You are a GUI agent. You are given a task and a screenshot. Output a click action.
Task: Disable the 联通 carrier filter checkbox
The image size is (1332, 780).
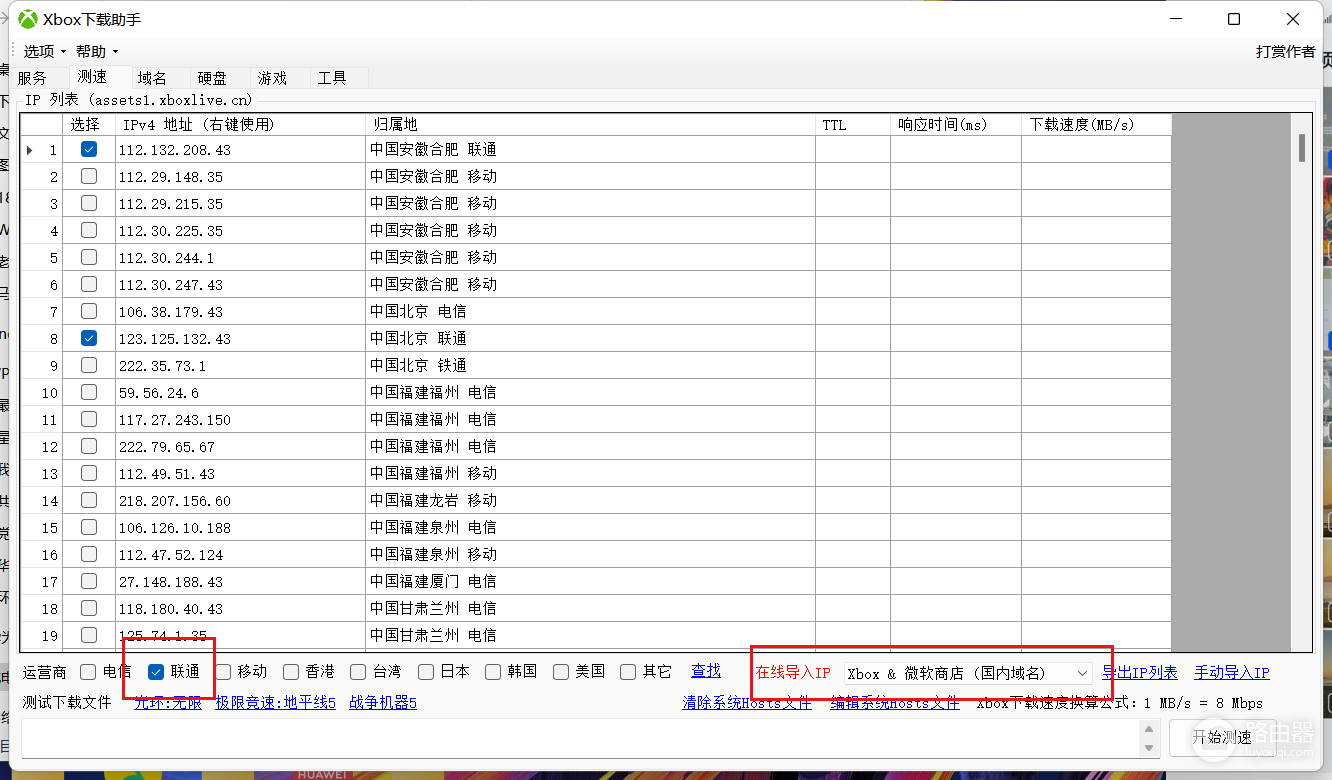click(156, 671)
